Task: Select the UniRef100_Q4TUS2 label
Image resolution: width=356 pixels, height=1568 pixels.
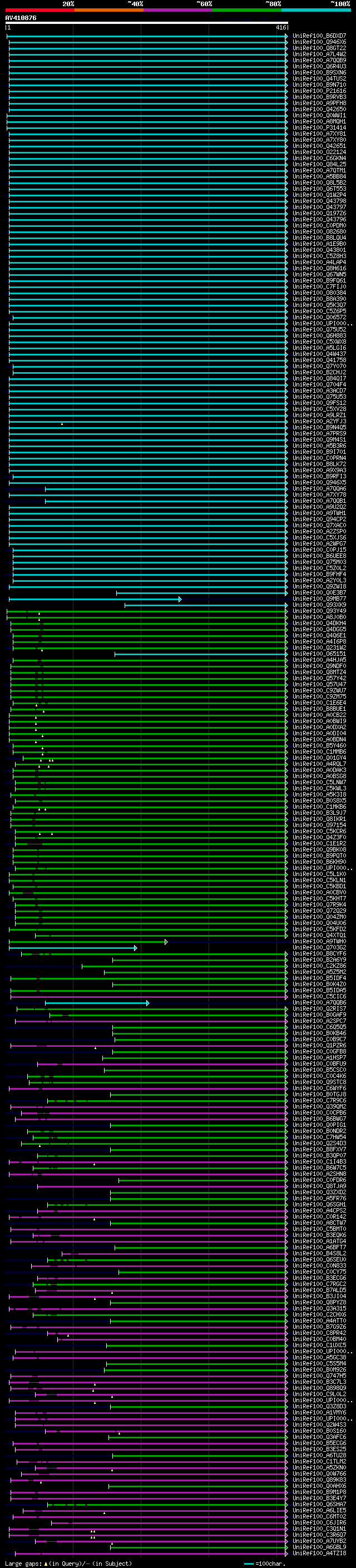Action: 319,78
